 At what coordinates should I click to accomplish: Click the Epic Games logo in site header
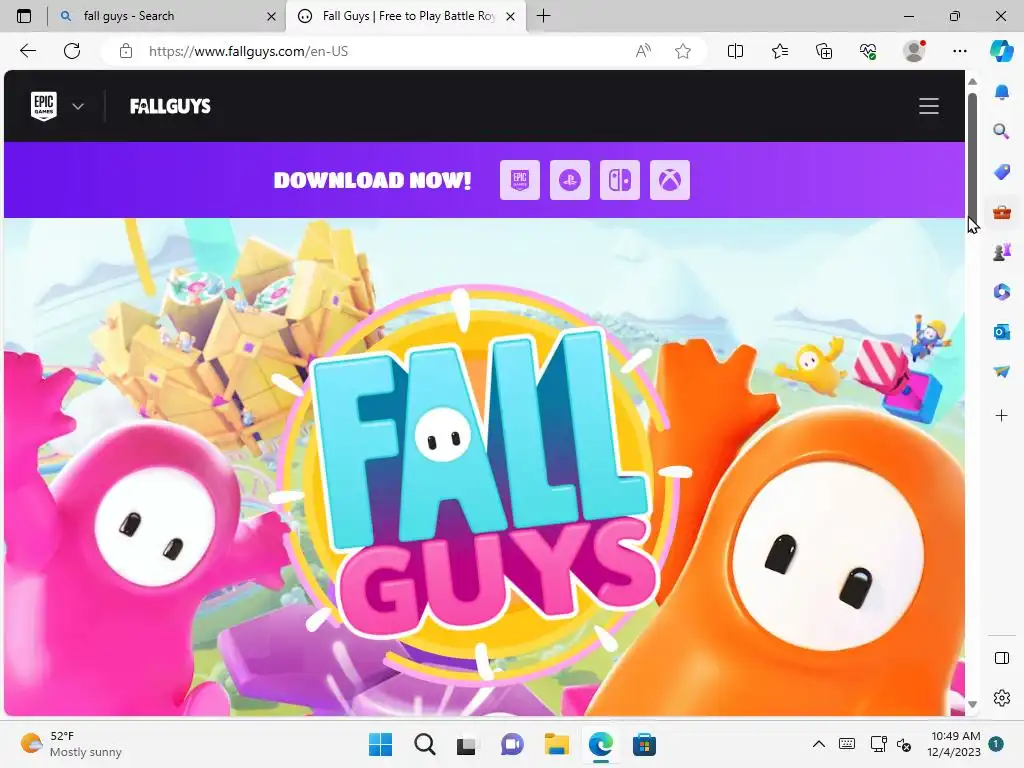click(44, 106)
